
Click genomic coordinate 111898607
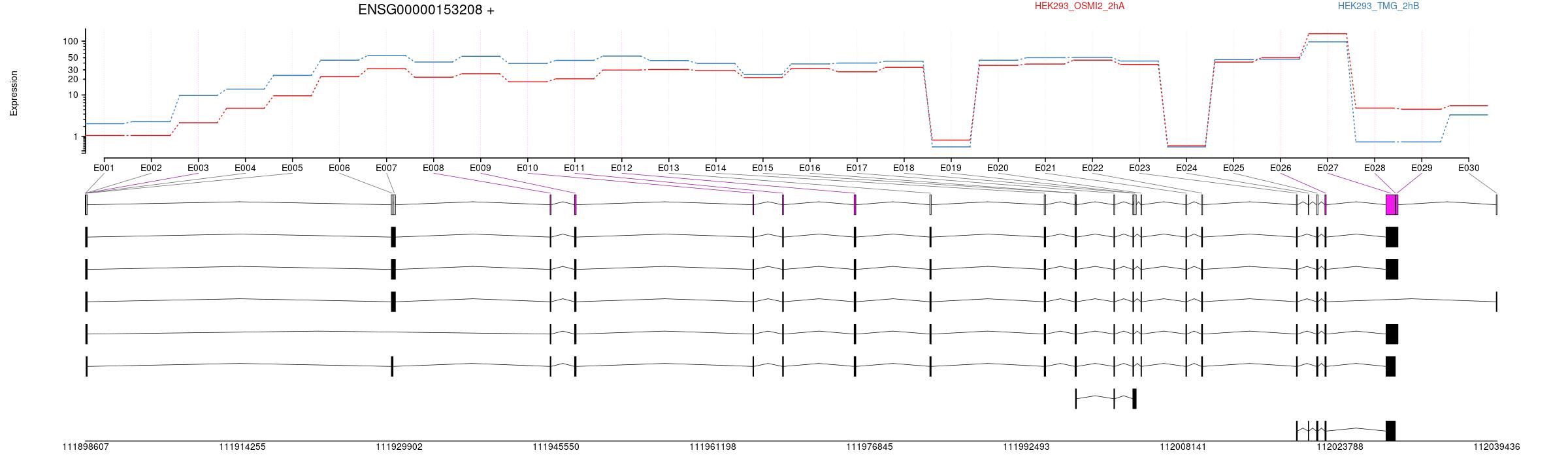(86, 447)
